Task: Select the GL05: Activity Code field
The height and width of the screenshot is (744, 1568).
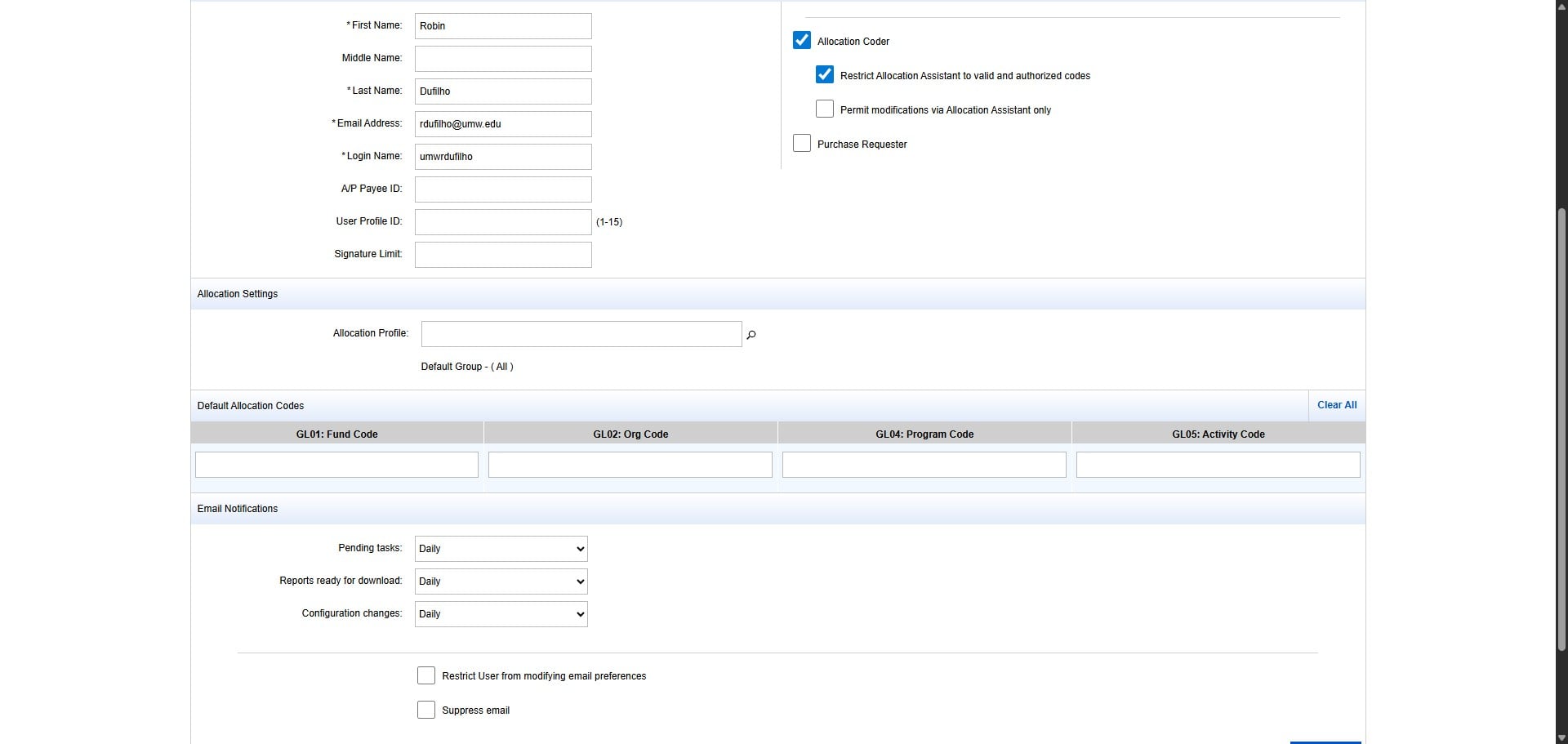Action: click(1218, 465)
